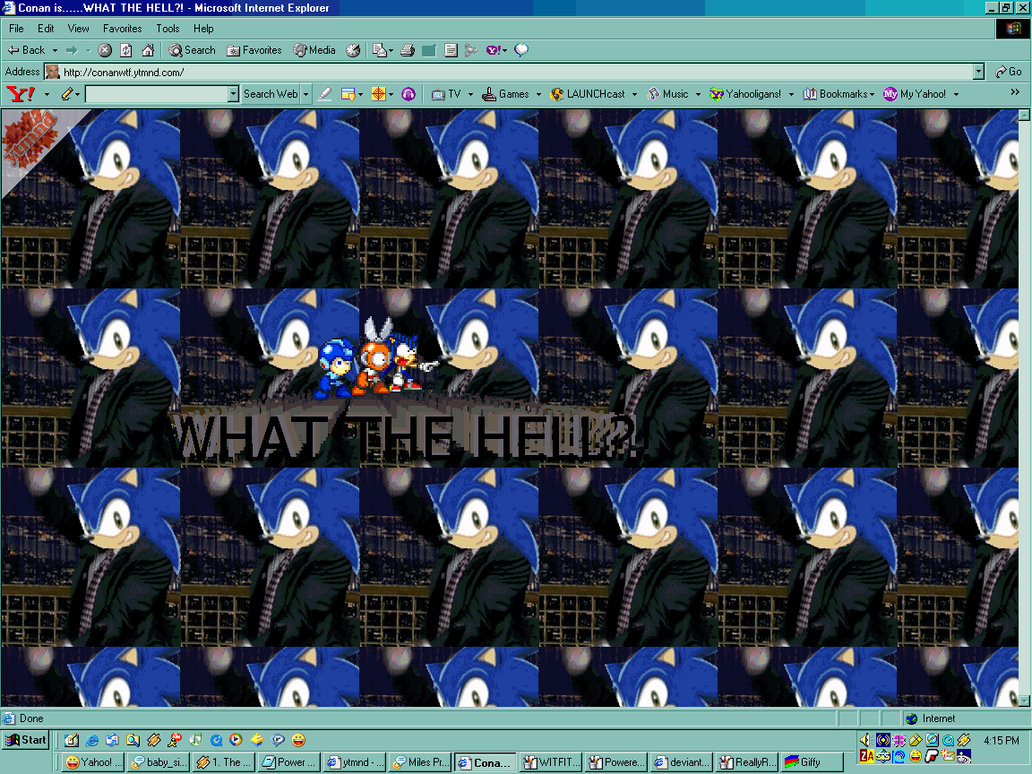
Task: Open the Help menu
Action: (203, 28)
